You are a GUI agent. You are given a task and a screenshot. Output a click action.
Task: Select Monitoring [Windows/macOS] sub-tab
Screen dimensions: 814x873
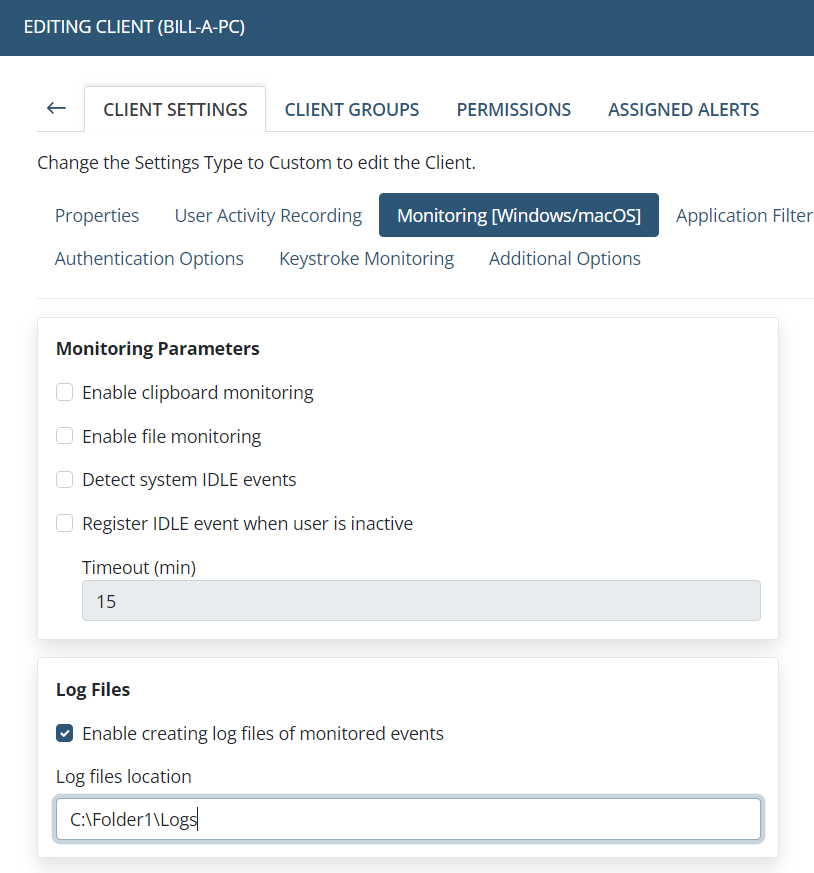pyautogui.click(x=519, y=215)
